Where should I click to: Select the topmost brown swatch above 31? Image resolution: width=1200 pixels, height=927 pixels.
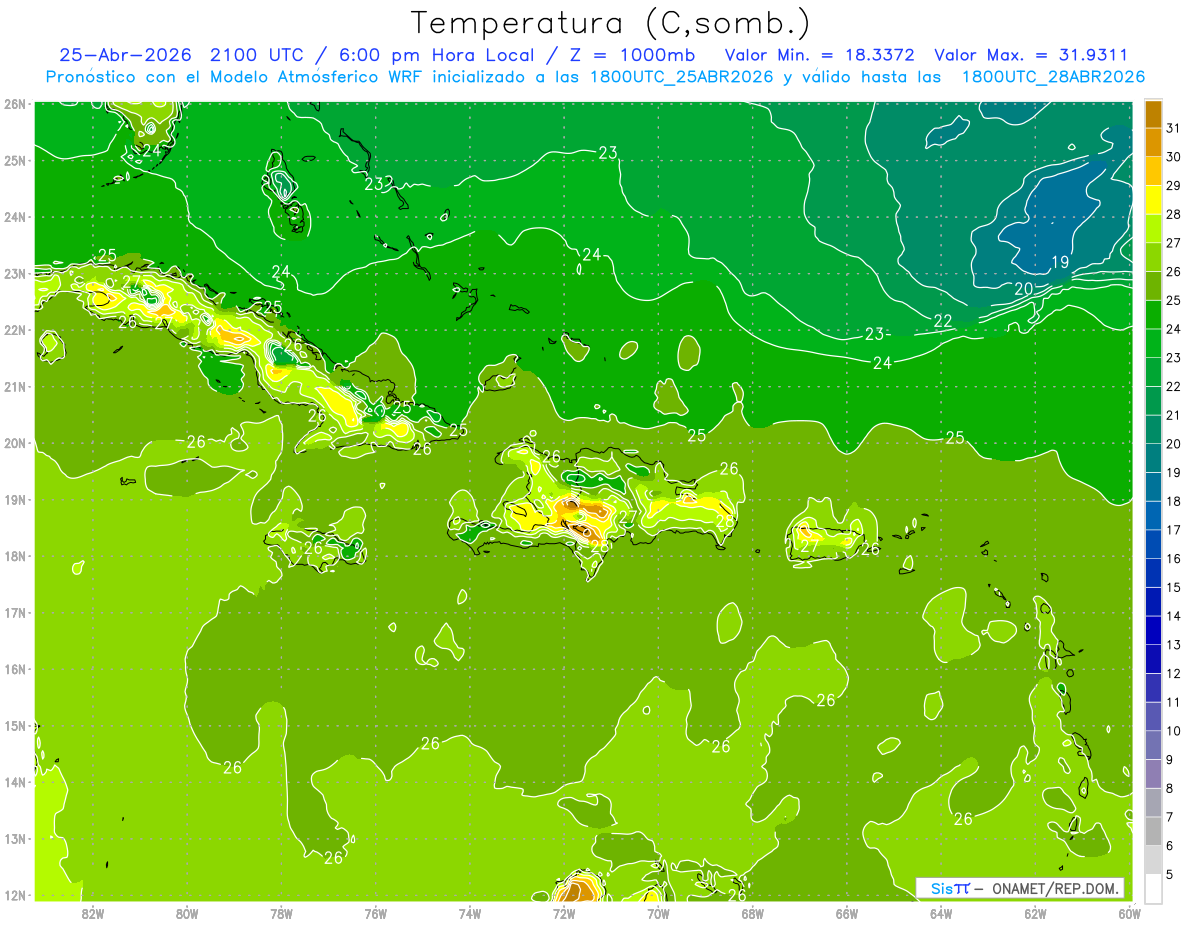(1153, 114)
